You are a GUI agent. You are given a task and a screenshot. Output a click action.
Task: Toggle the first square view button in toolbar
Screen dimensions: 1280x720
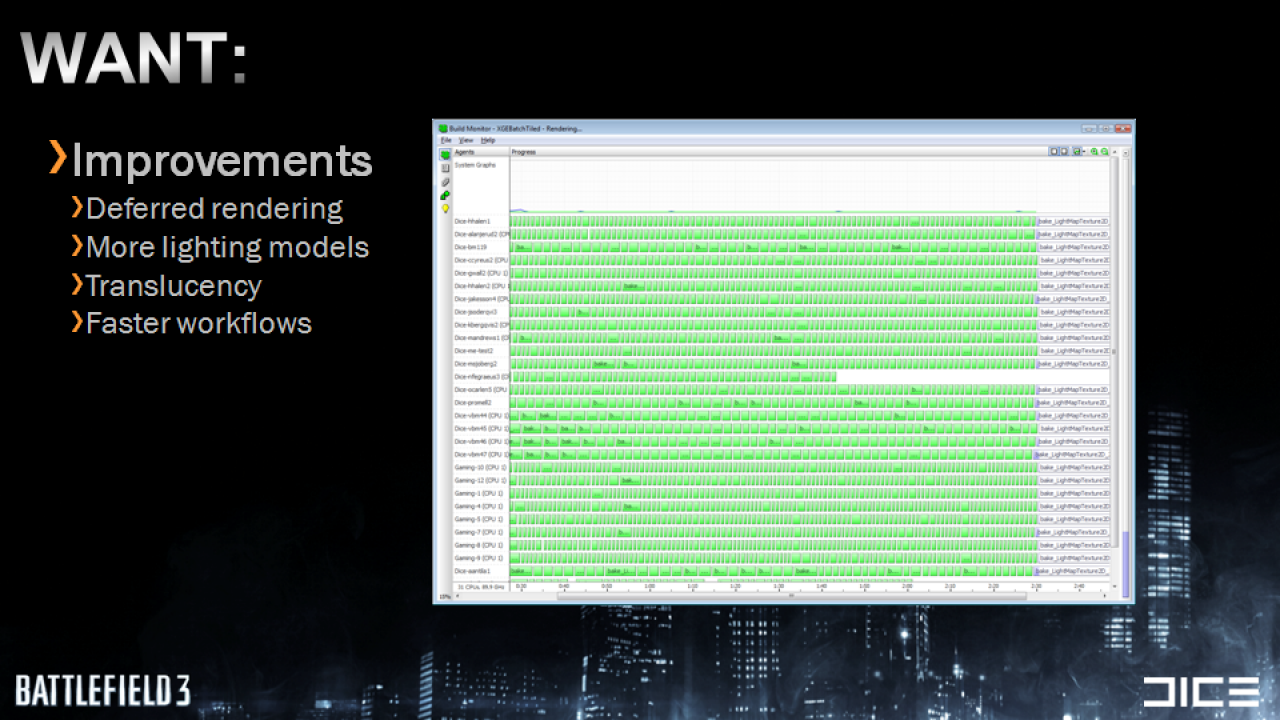pyautogui.click(x=1054, y=152)
